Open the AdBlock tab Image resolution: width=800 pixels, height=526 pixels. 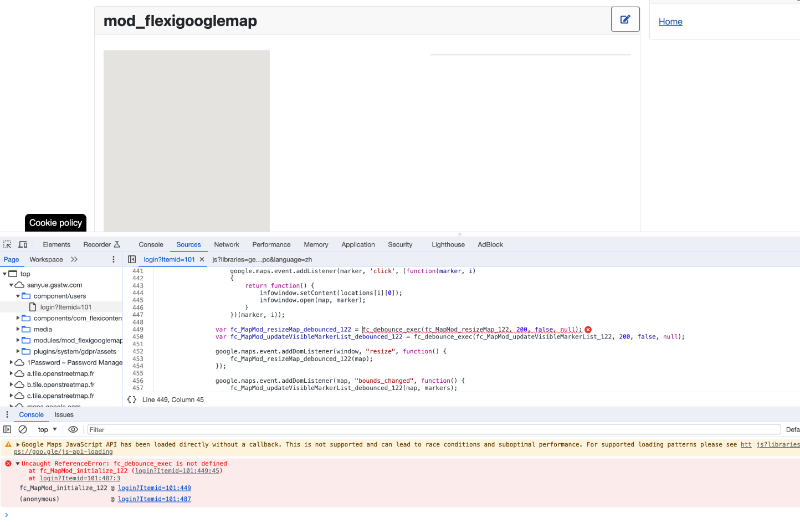pyautogui.click(x=490, y=244)
